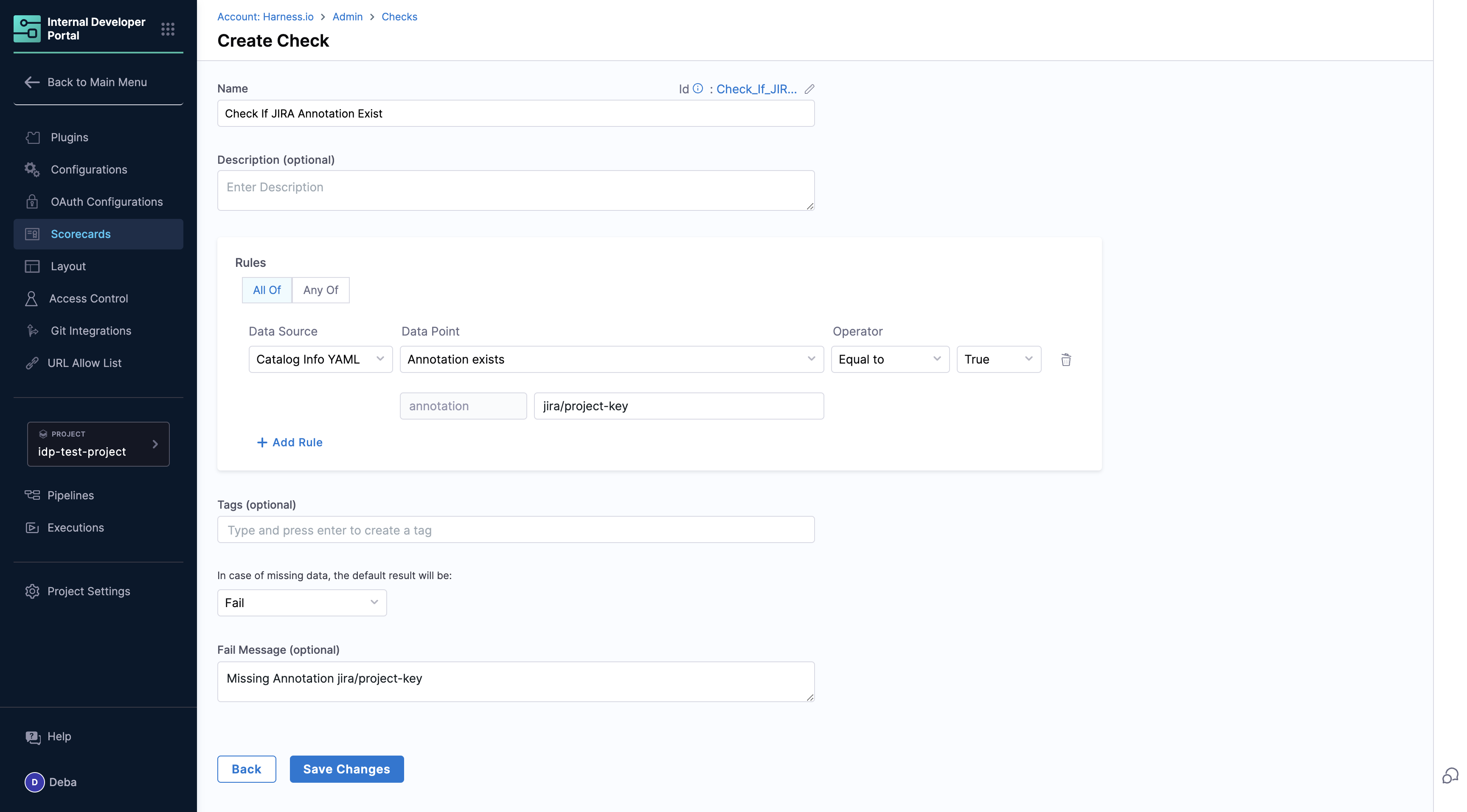The width and height of the screenshot is (1467, 812).
Task: Click the Deba user avatar
Action: coord(34,782)
